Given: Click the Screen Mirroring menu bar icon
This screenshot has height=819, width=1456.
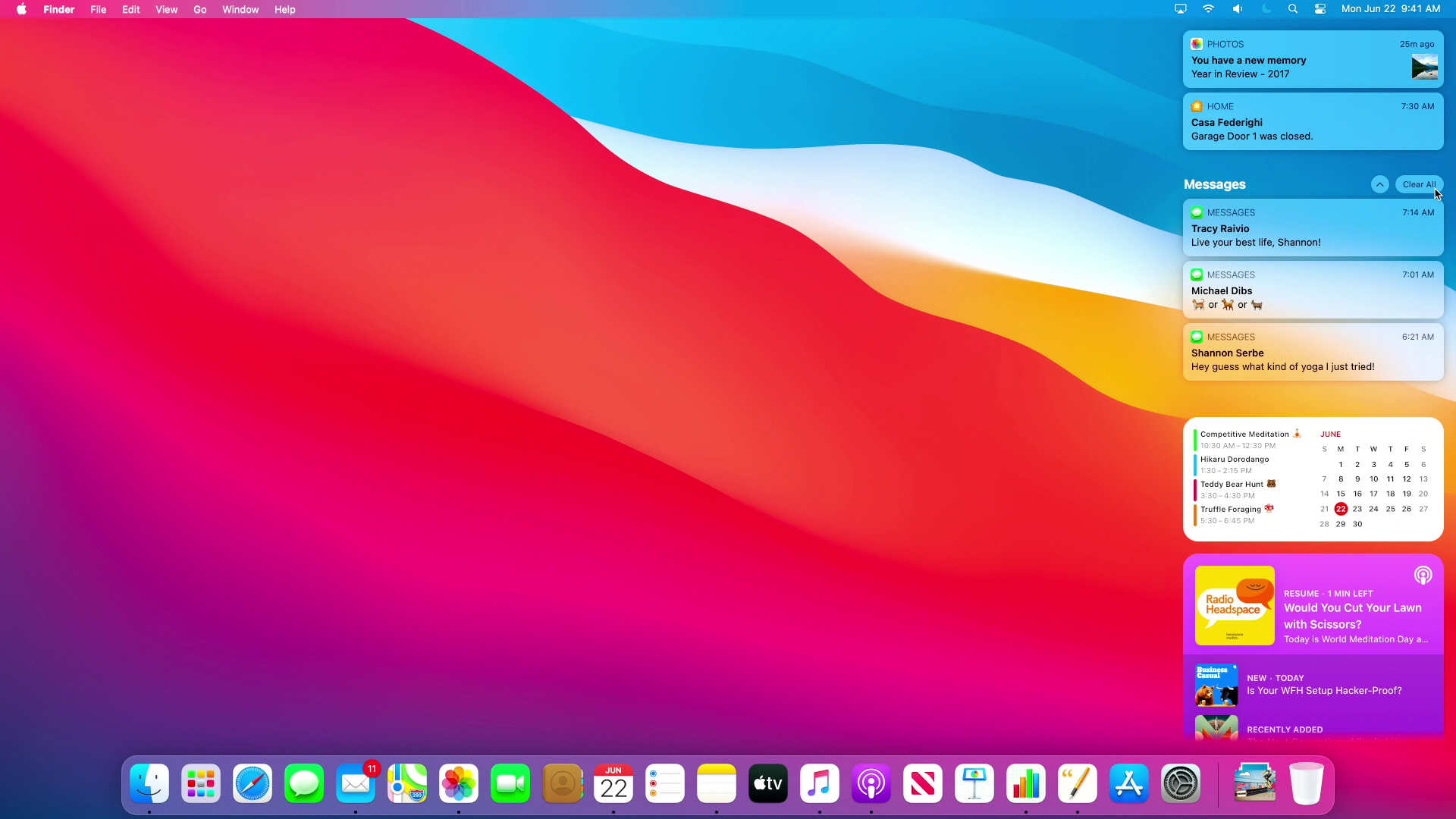Looking at the screenshot, I should coord(1181,9).
